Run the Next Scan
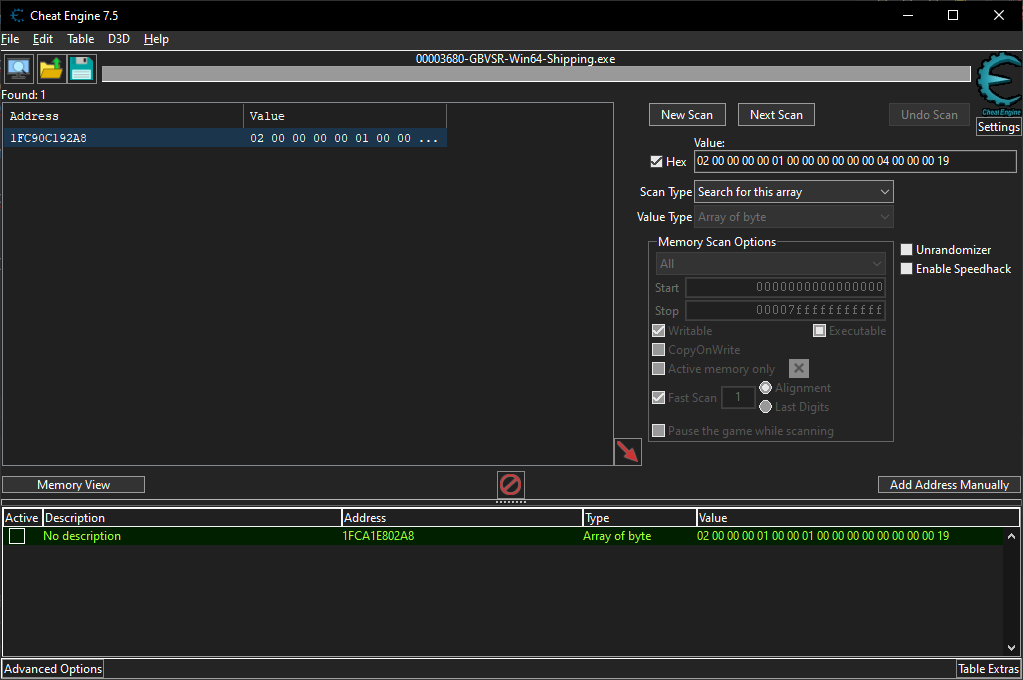 click(776, 115)
